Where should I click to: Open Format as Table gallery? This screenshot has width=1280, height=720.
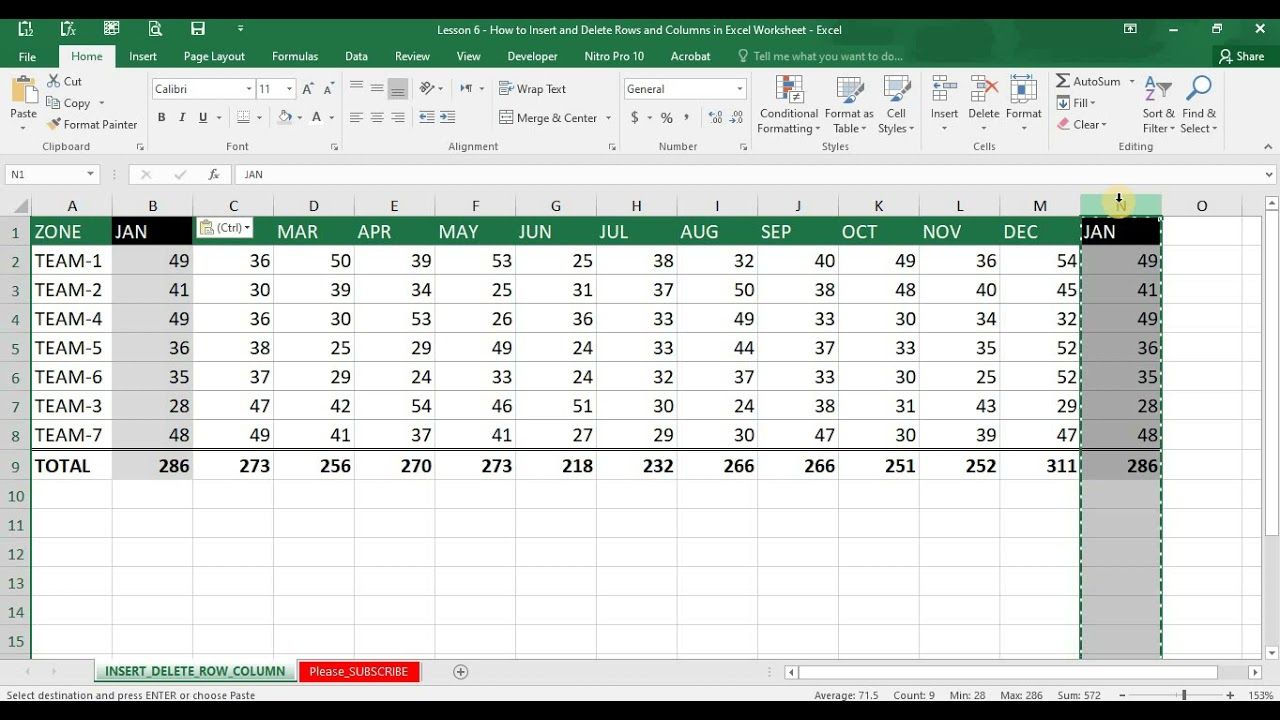point(849,104)
